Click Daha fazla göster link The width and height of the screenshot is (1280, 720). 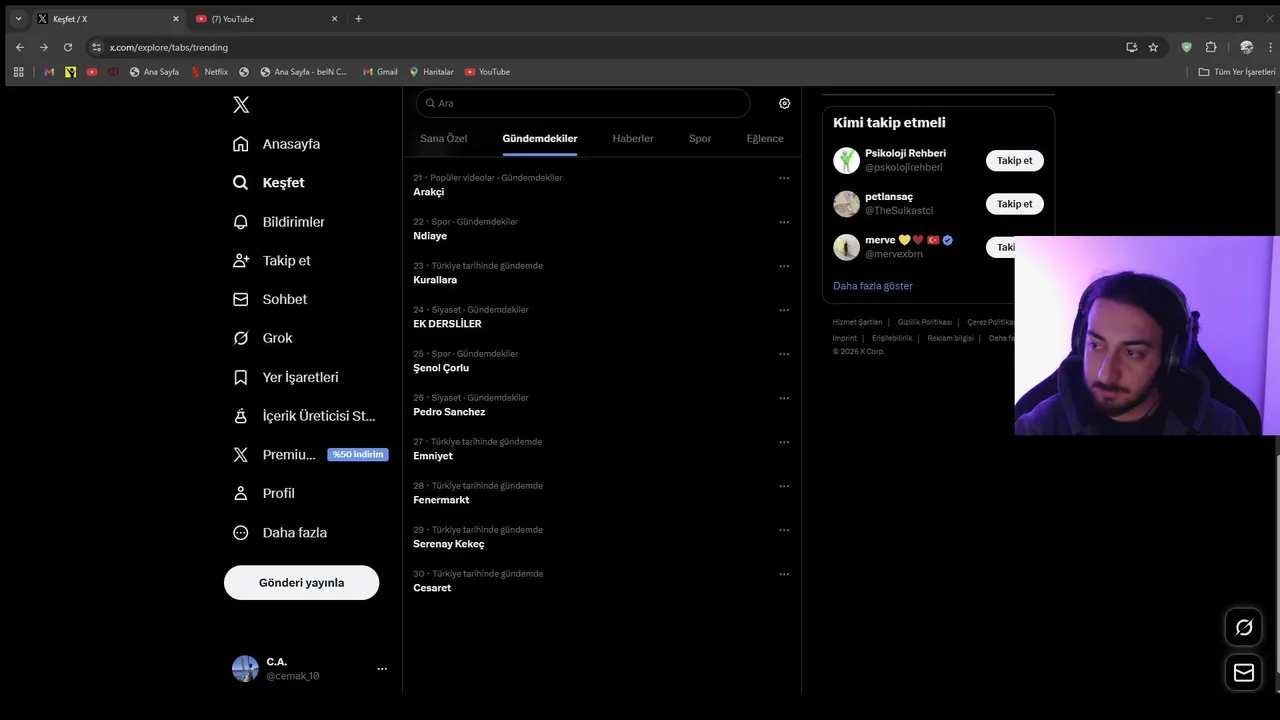pos(873,286)
